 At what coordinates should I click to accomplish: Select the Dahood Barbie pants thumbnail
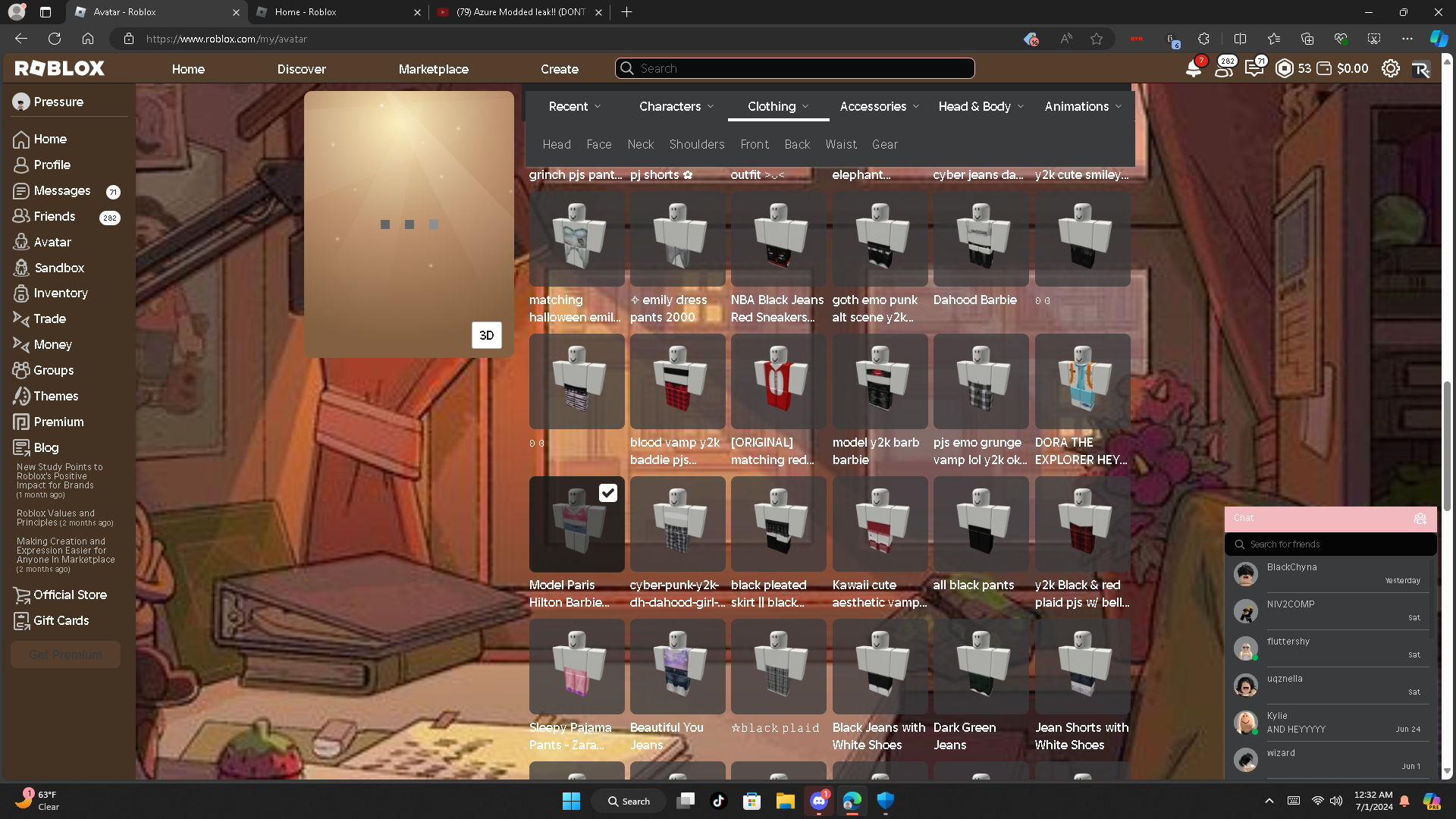pos(981,239)
